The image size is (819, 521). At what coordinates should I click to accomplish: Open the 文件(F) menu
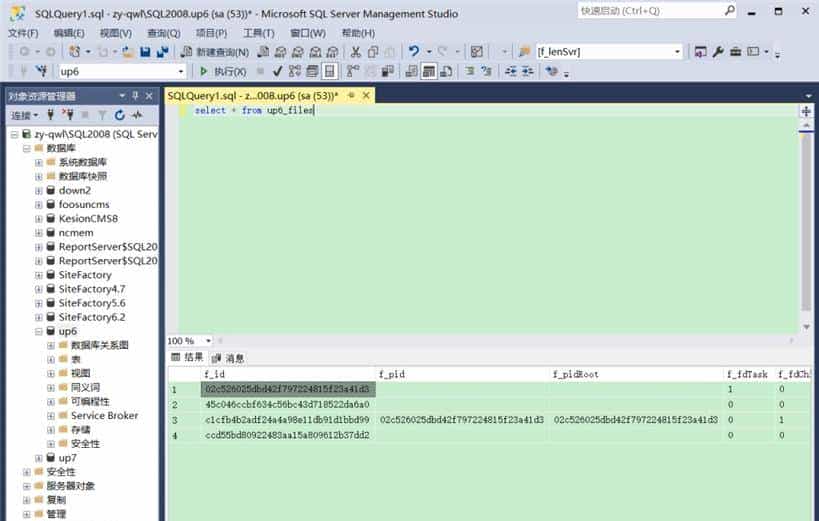[x=23, y=33]
